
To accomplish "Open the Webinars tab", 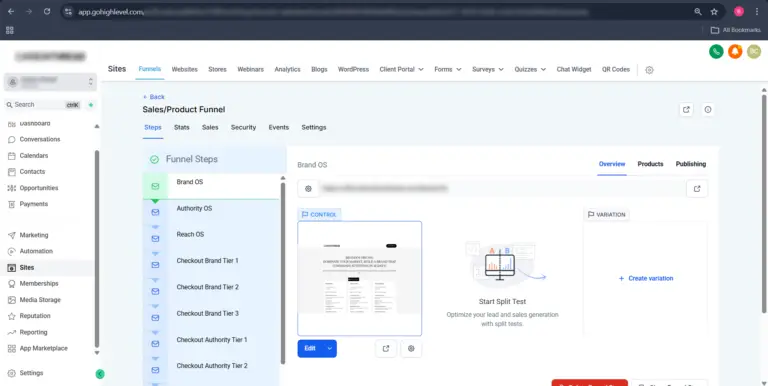I will pyautogui.click(x=251, y=70).
